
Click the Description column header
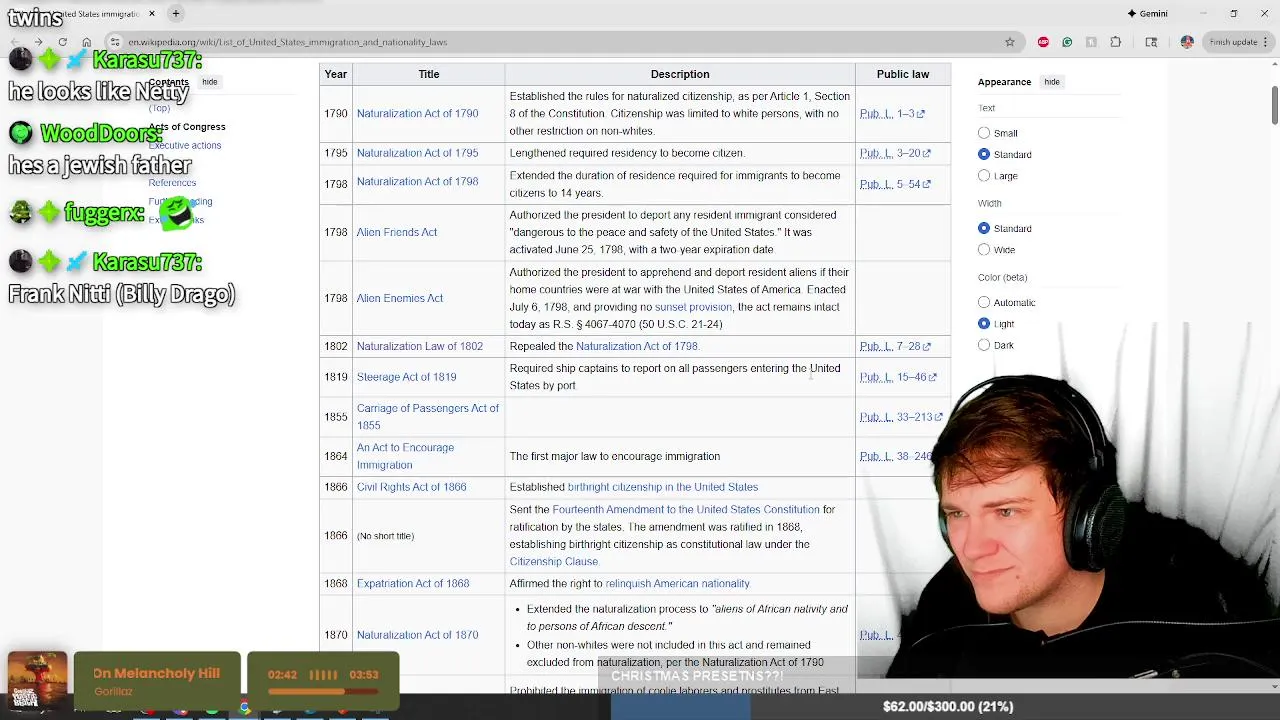[x=680, y=74]
